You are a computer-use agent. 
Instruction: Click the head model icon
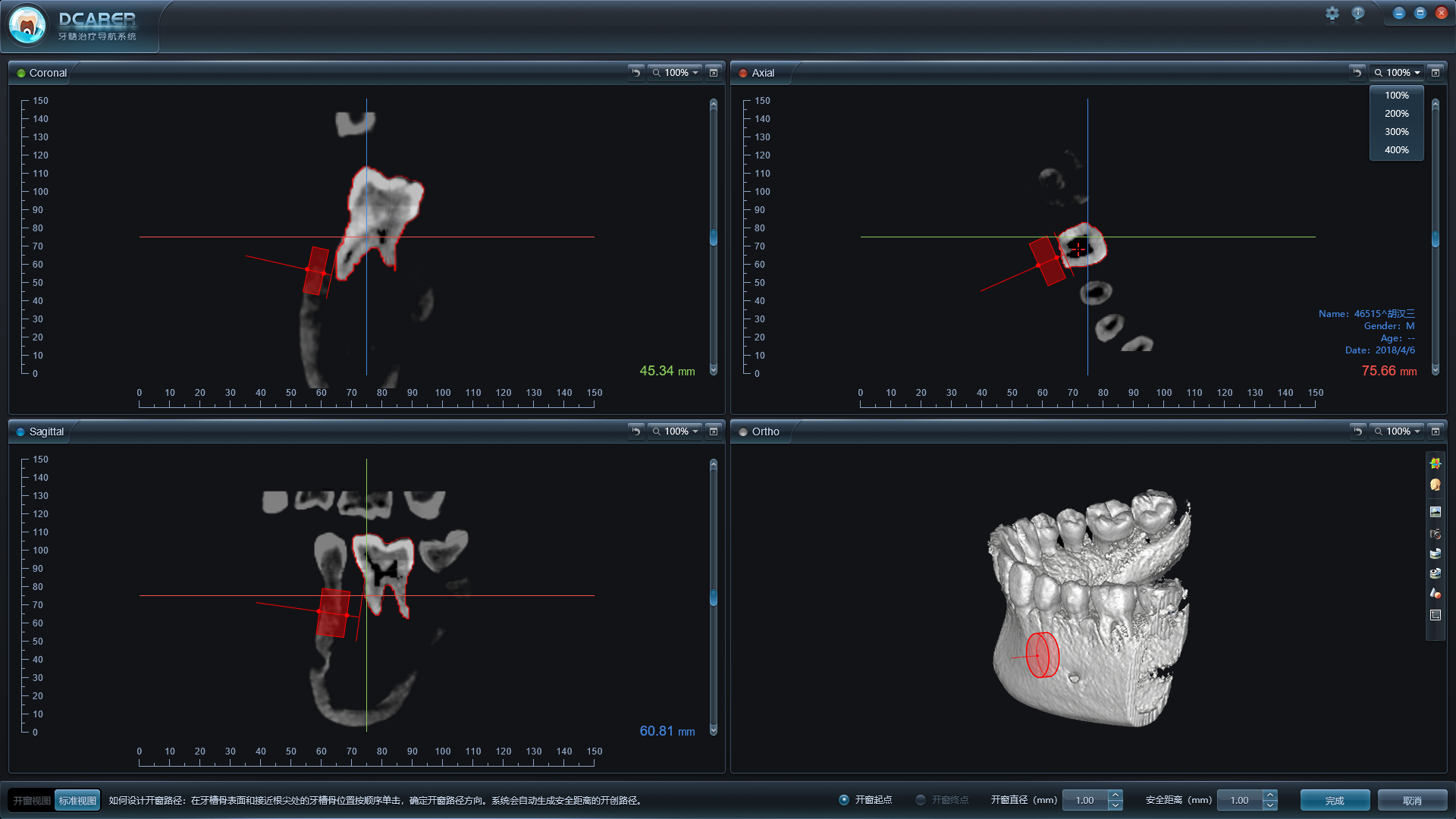point(1435,485)
